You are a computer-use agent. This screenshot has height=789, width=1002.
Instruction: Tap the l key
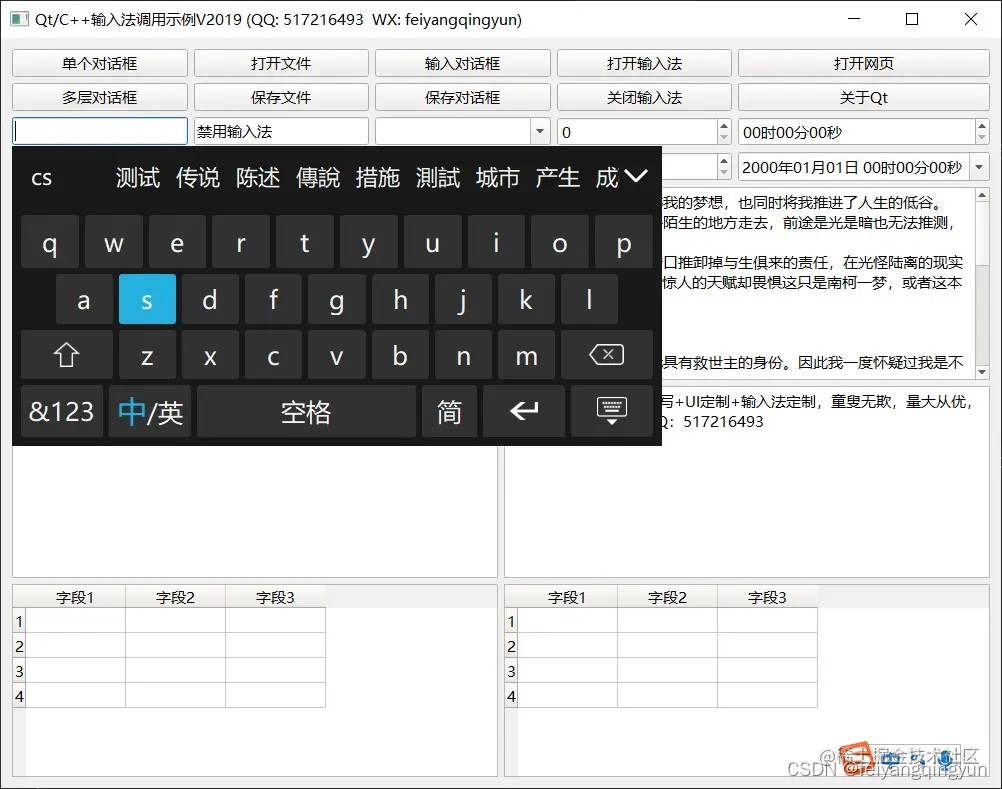[x=589, y=299]
